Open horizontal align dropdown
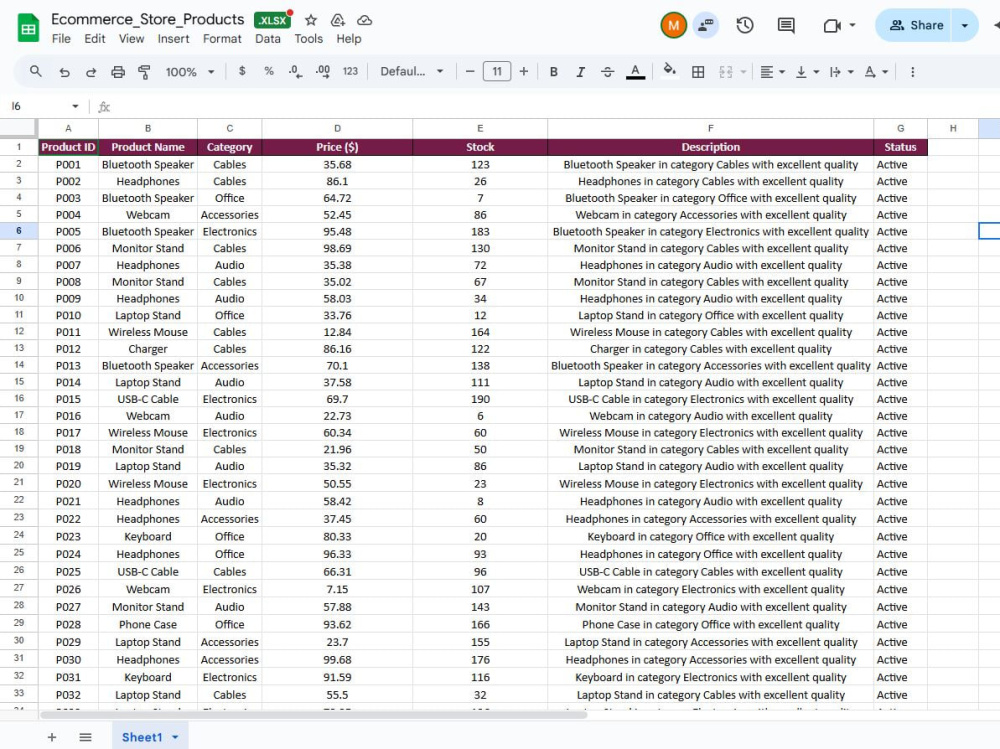 (772, 72)
